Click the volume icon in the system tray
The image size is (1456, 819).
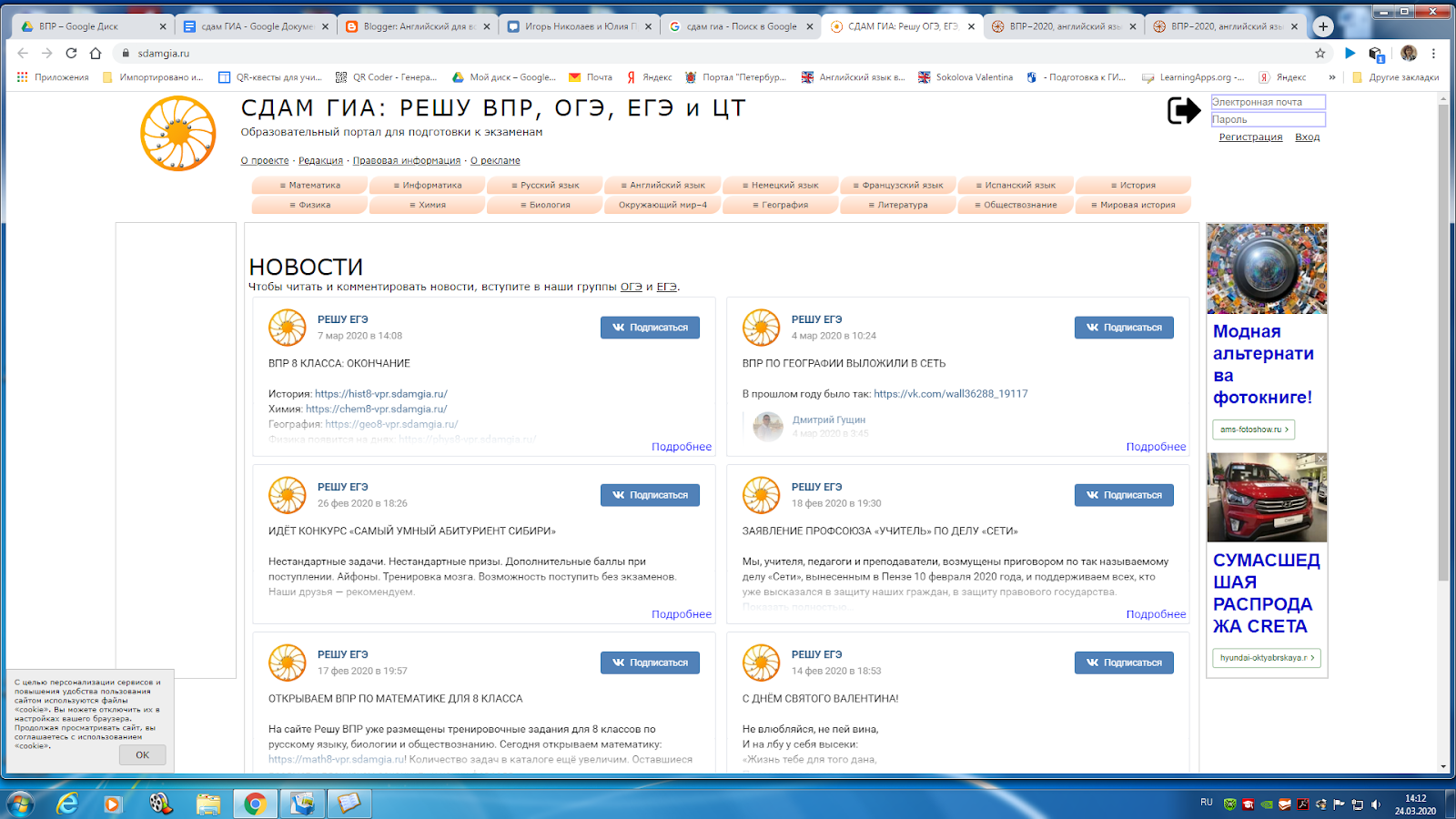tap(1375, 804)
